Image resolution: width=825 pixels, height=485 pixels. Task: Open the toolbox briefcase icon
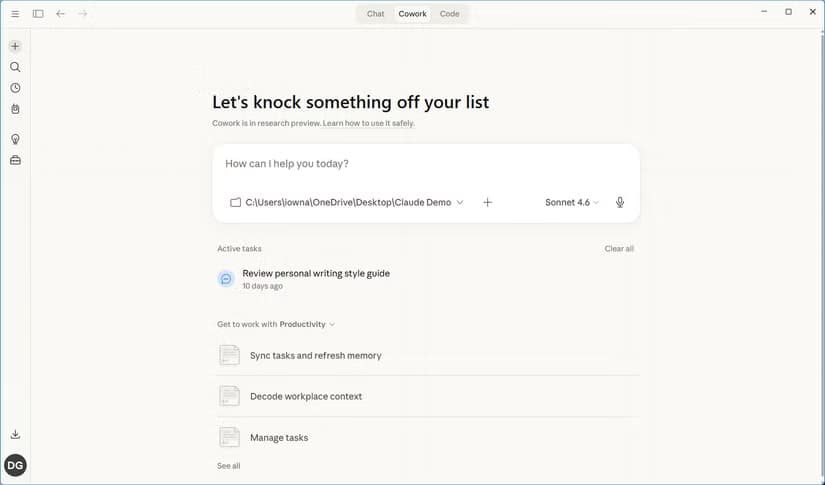[x=15, y=160]
